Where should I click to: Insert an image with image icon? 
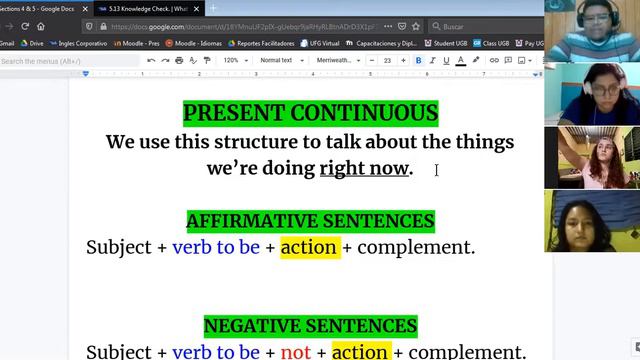click(522, 60)
